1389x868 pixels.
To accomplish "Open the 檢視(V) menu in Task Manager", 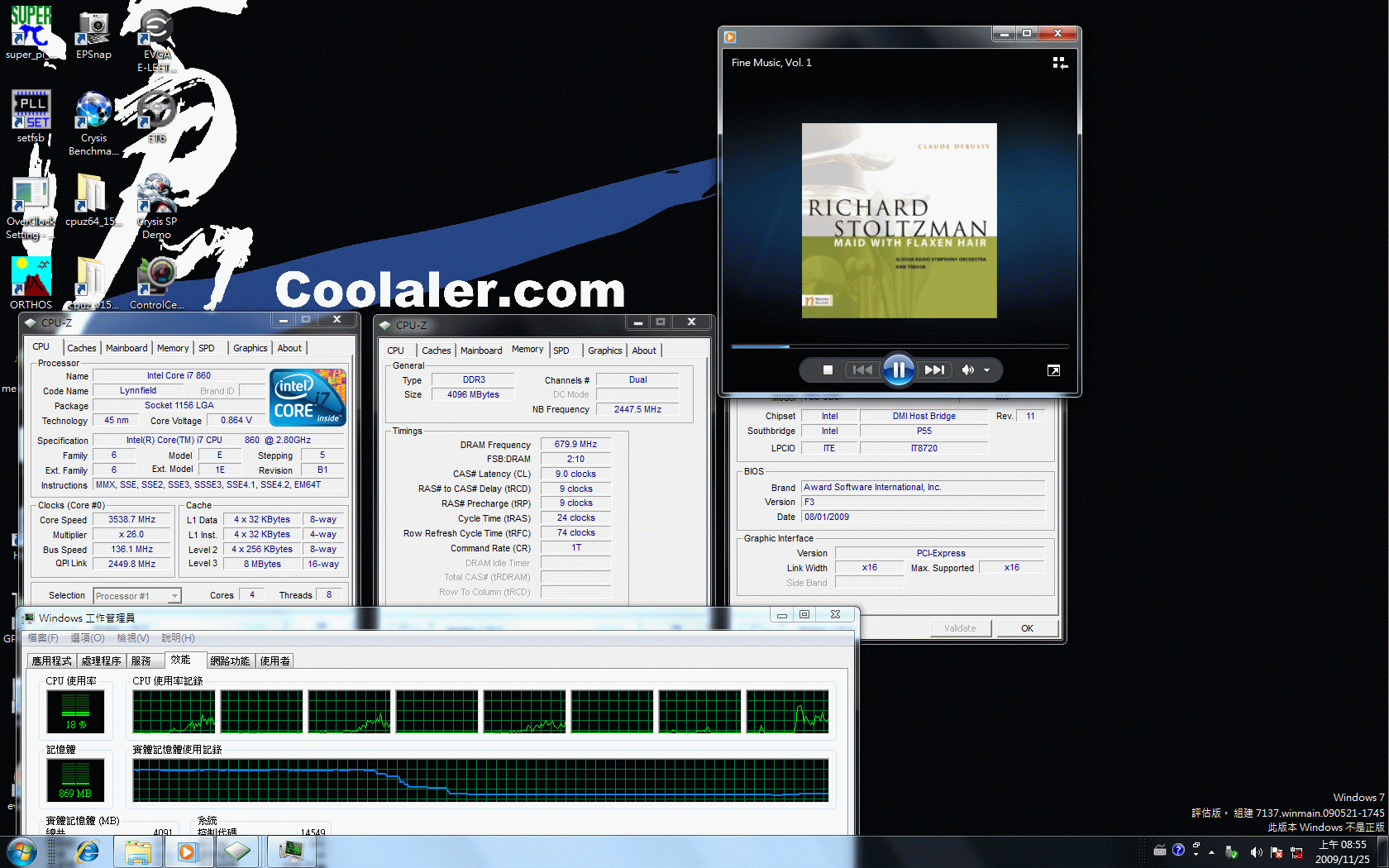I will point(133,638).
